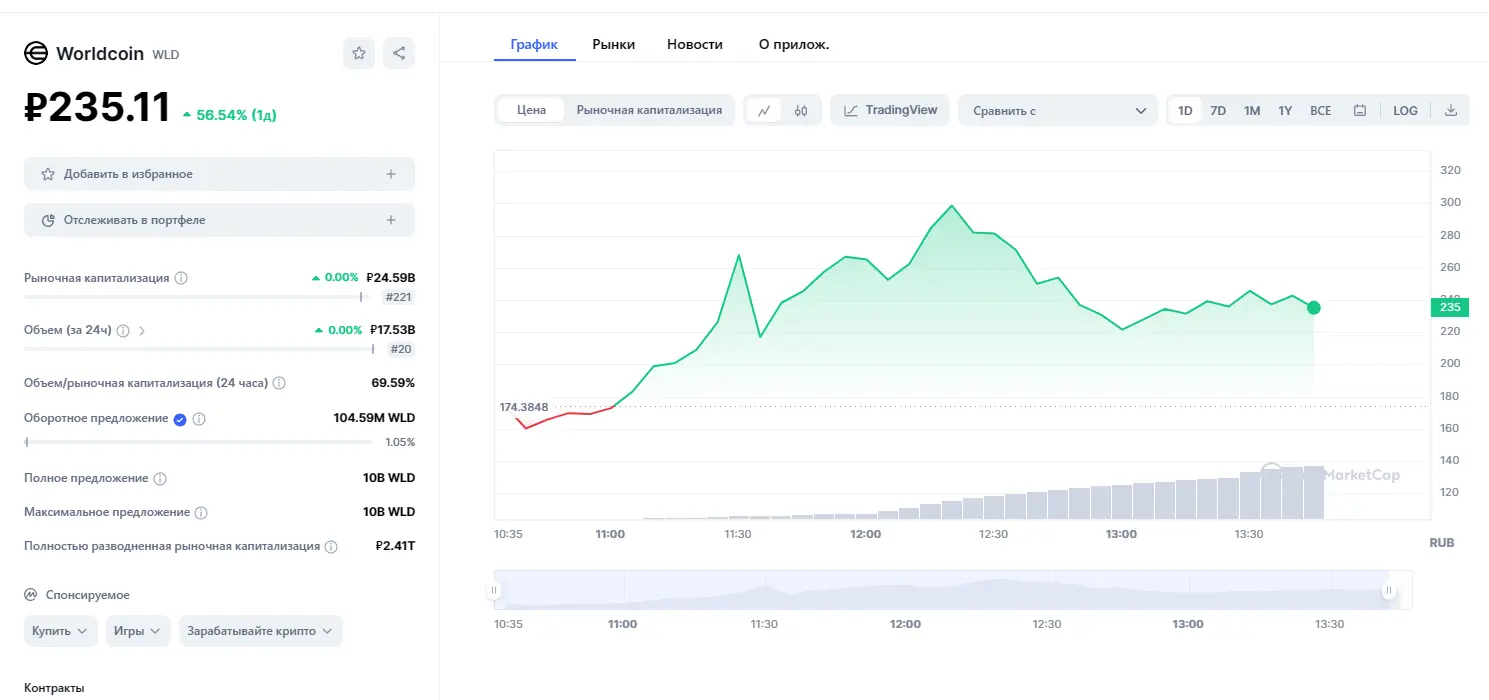Click the ₽235.11 price value
The image size is (1489, 700).
coord(97,107)
